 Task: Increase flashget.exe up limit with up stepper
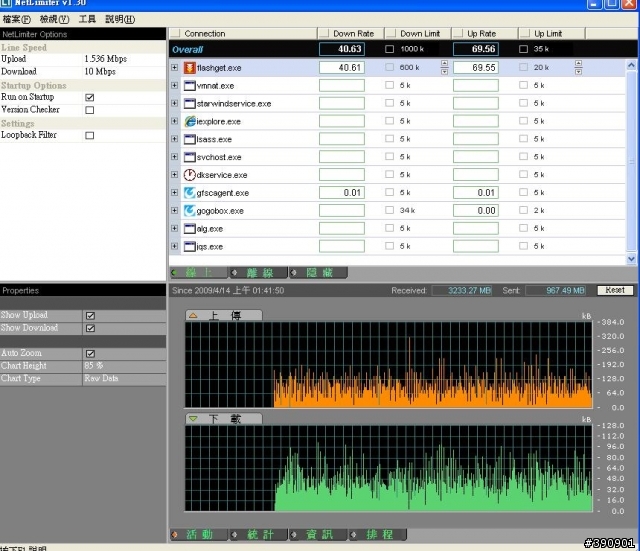(578, 63)
